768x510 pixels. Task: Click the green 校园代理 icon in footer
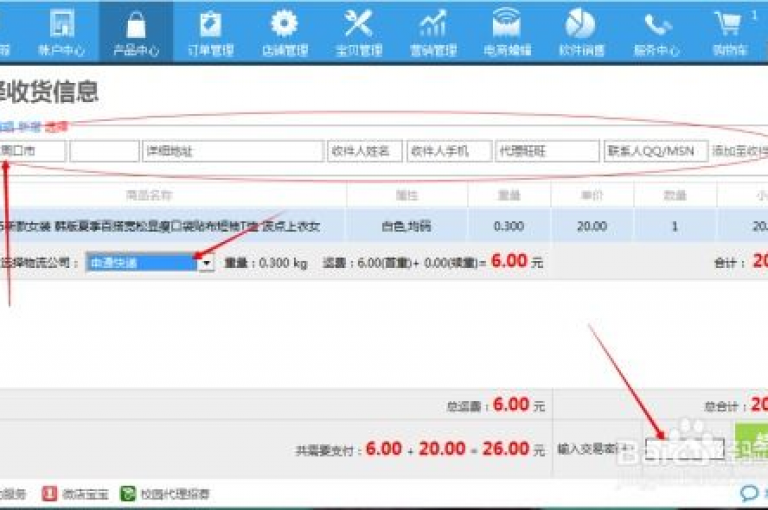tap(128, 493)
